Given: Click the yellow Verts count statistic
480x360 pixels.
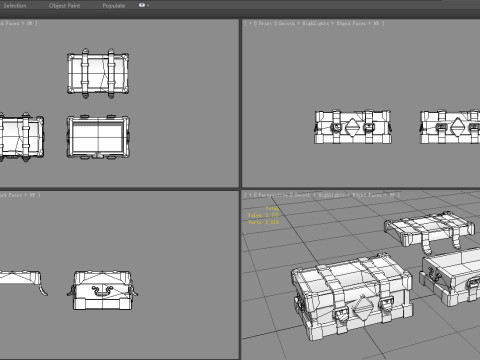Looking at the screenshot, I should point(263,222).
